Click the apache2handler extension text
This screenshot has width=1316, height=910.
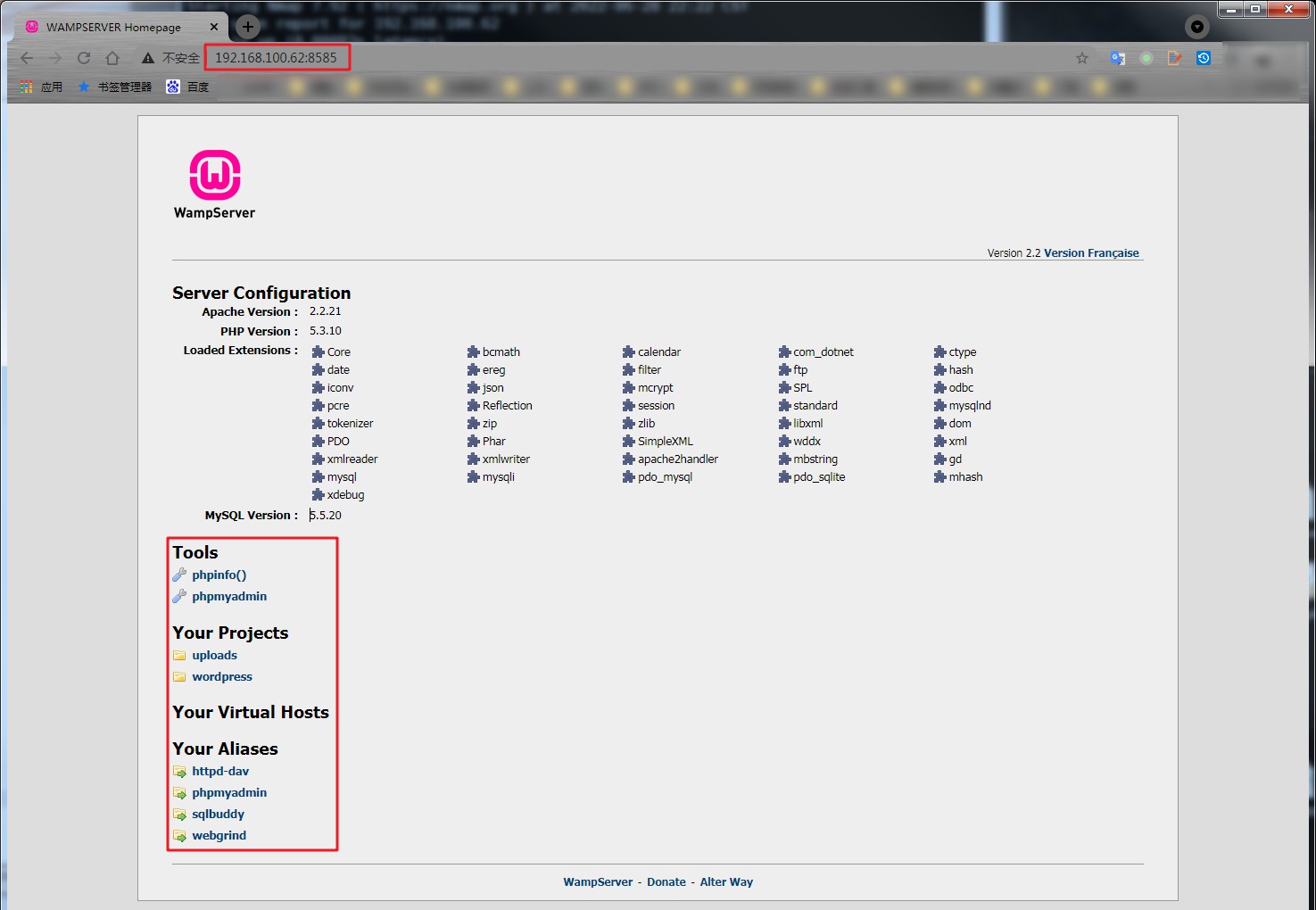pyautogui.click(x=678, y=459)
